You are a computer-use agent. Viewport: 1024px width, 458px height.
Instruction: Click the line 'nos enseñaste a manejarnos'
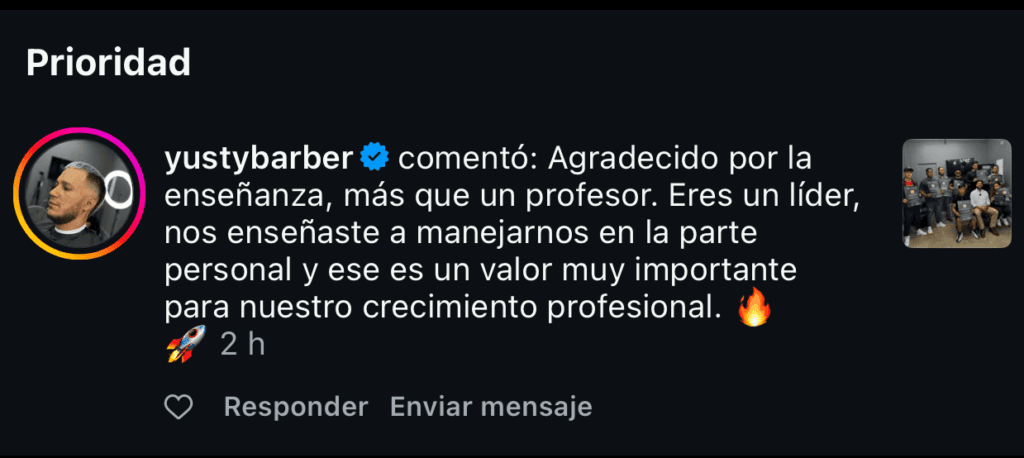click(x=460, y=233)
